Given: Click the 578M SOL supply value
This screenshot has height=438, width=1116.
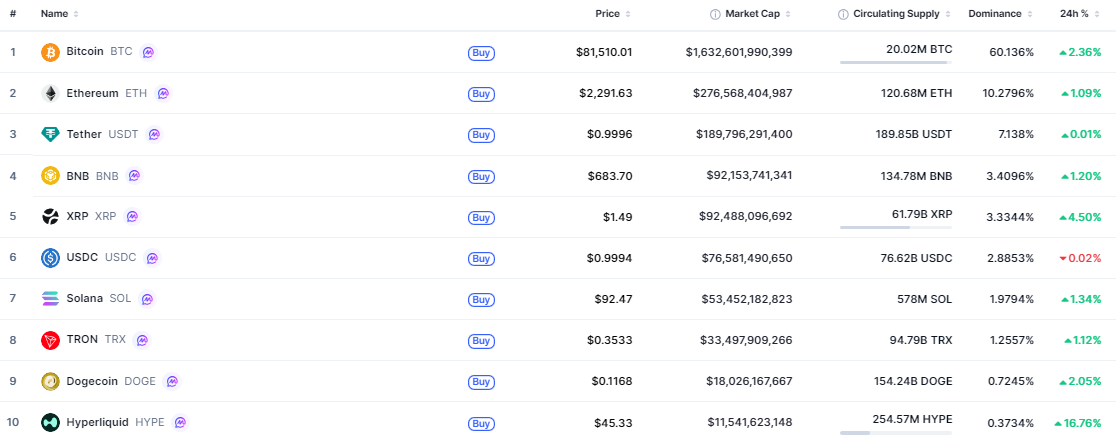Looking at the screenshot, I should [925, 298].
